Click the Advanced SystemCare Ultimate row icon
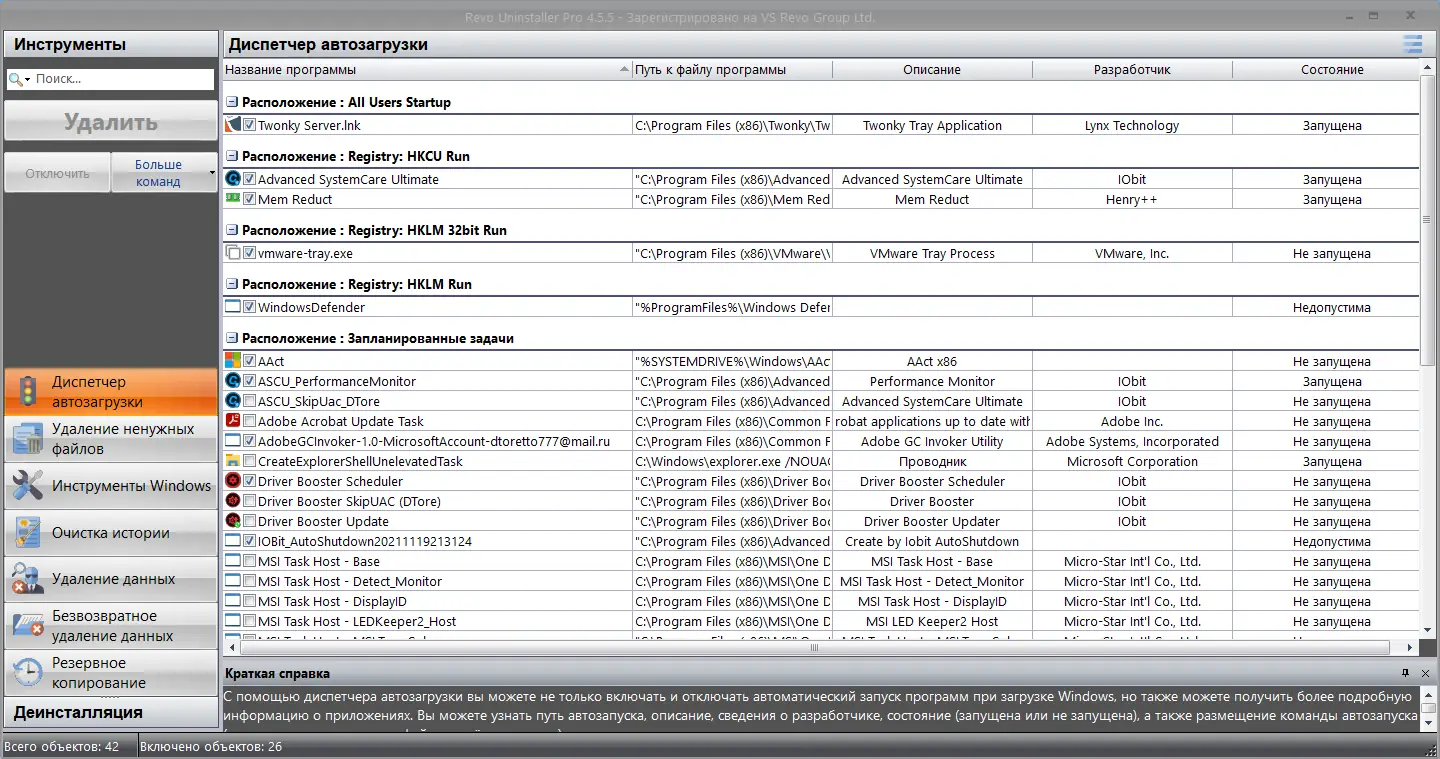 point(233,179)
